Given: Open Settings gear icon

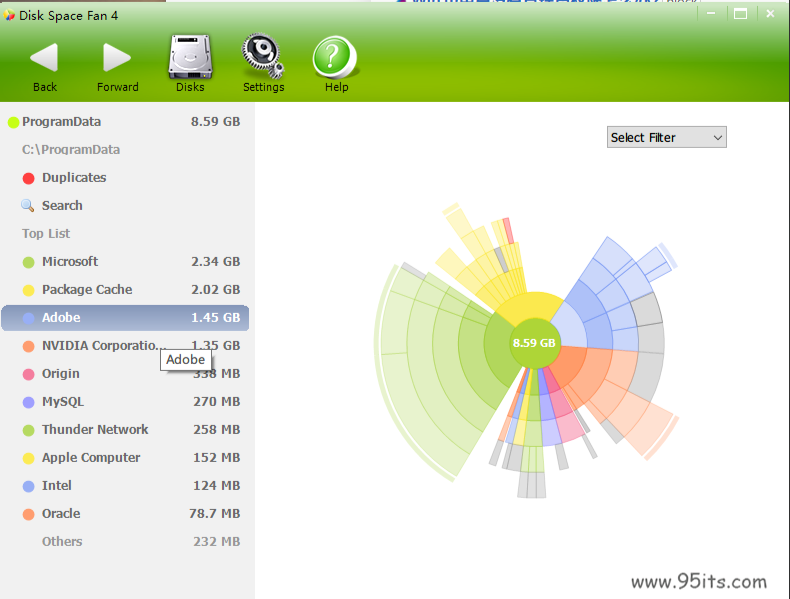Looking at the screenshot, I should point(262,55).
